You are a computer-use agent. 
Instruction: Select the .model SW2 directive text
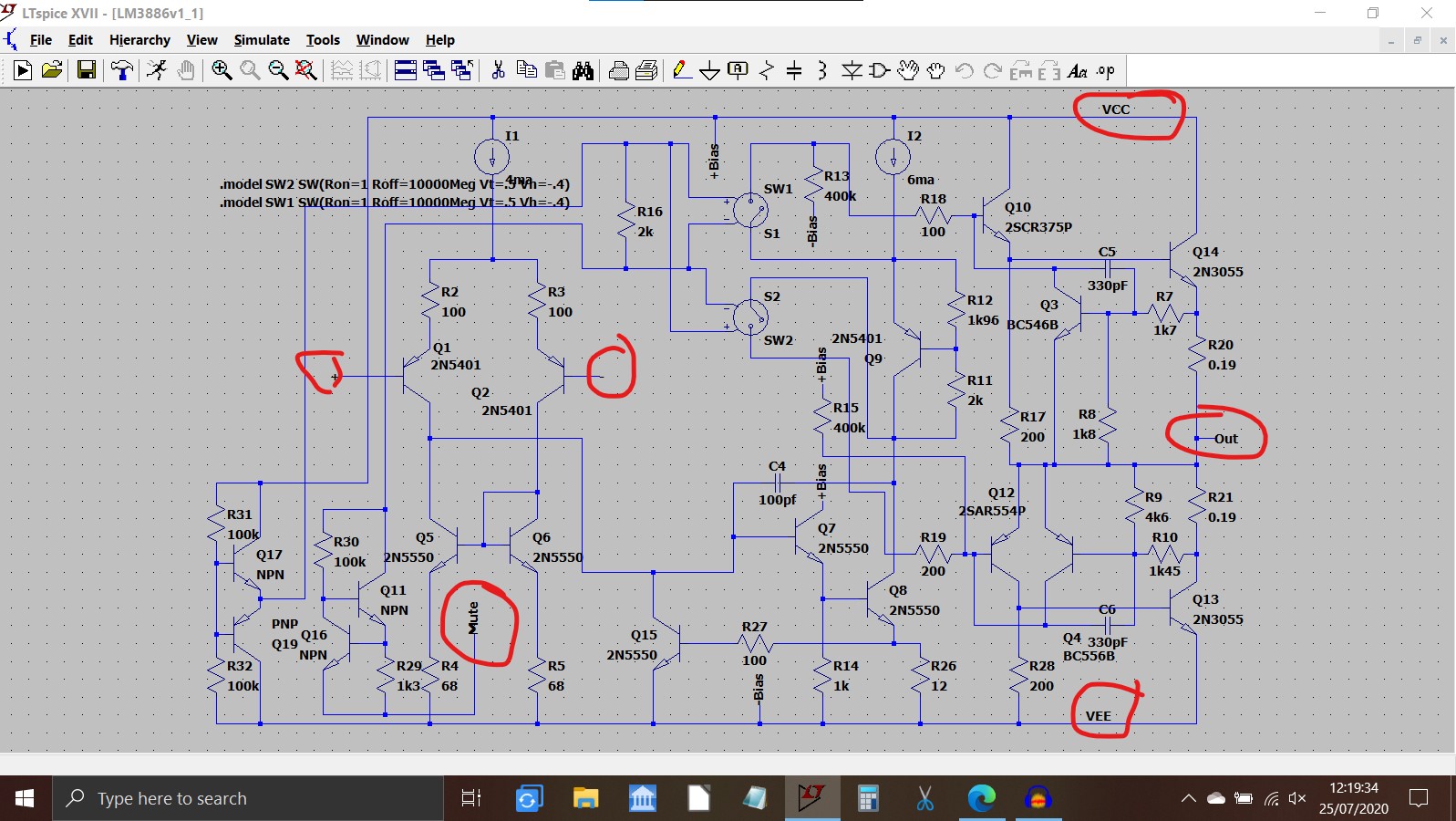395,184
